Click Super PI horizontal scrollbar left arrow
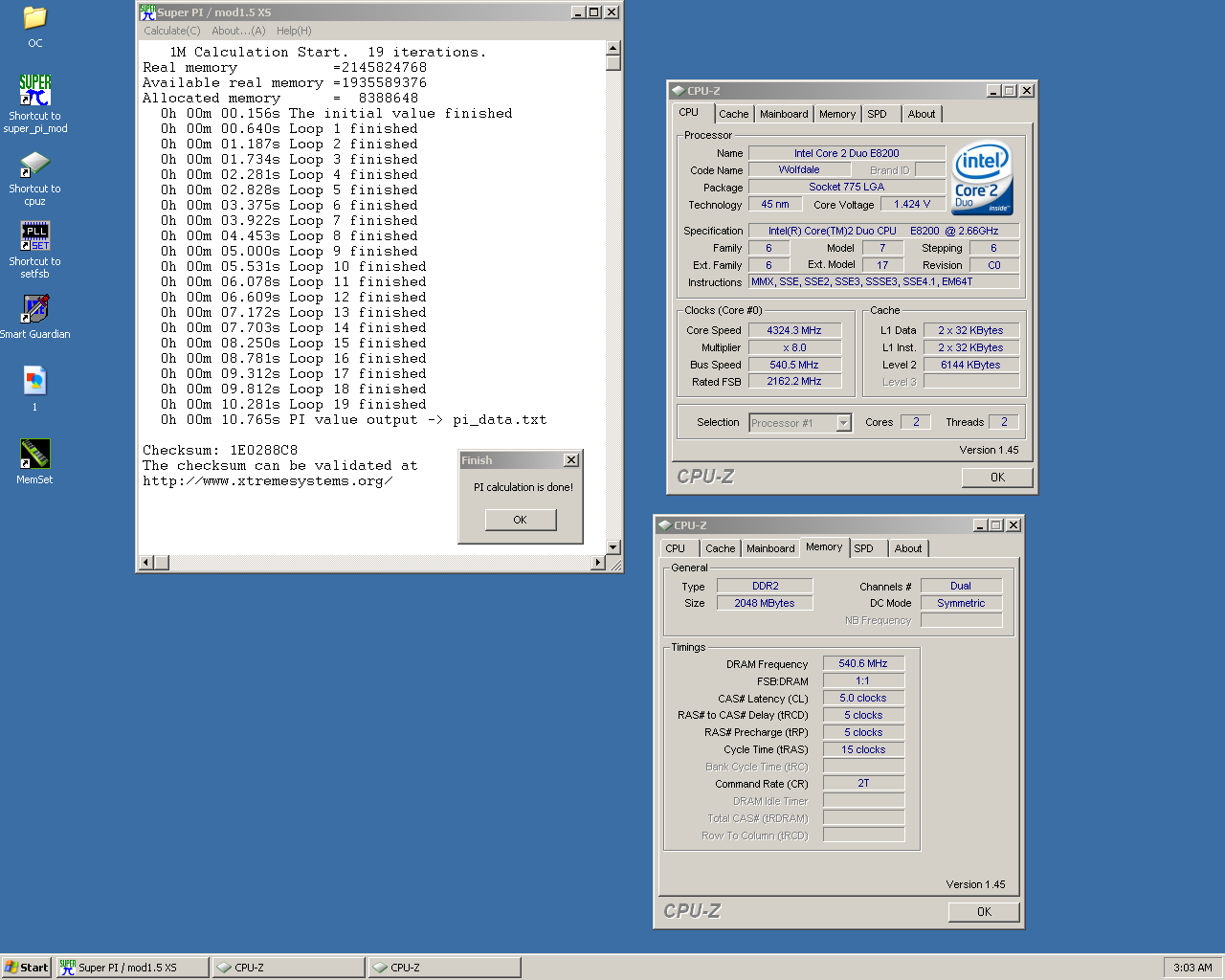 (146, 563)
